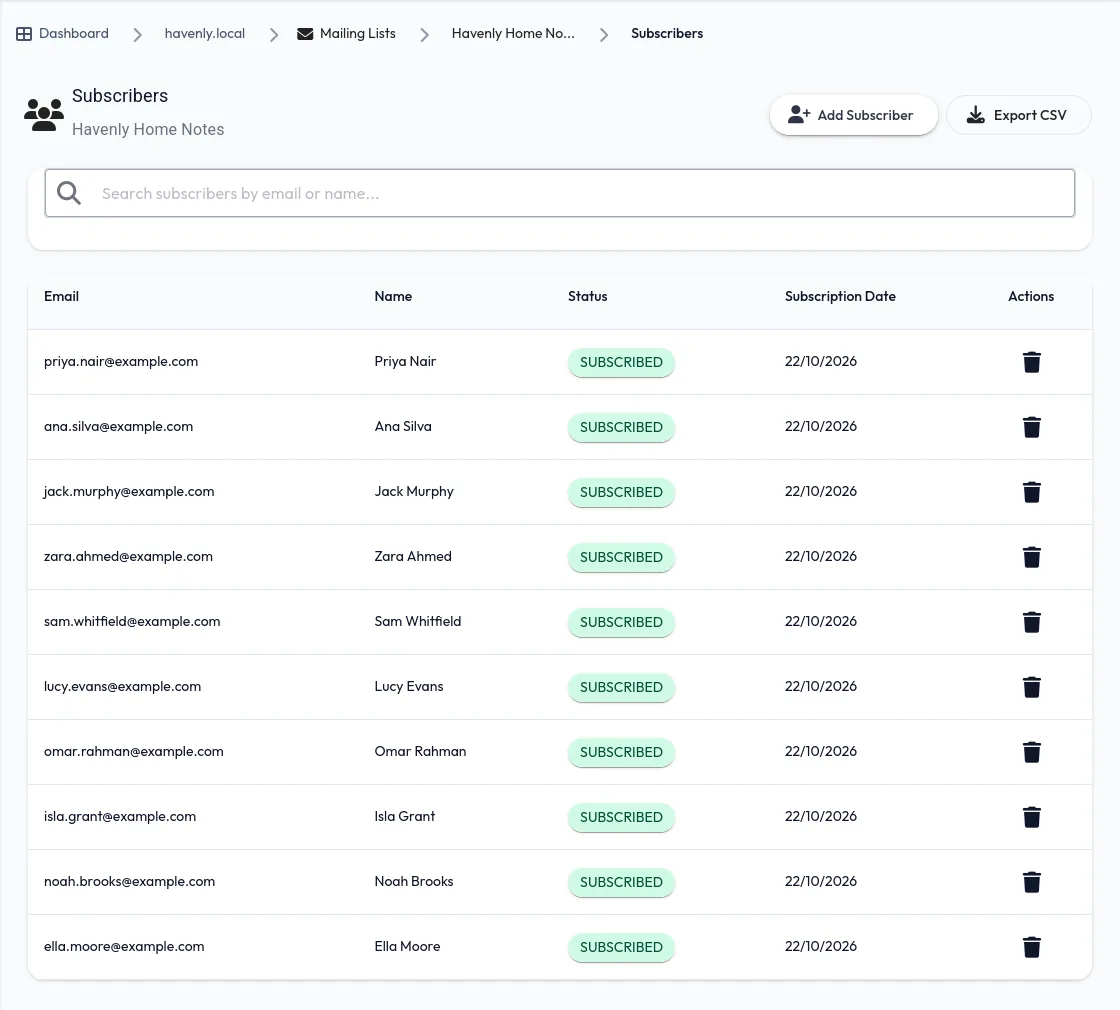Click the Status column header
Screen dimensions: 1120x1010
pyautogui.click(x=587, y=296)
